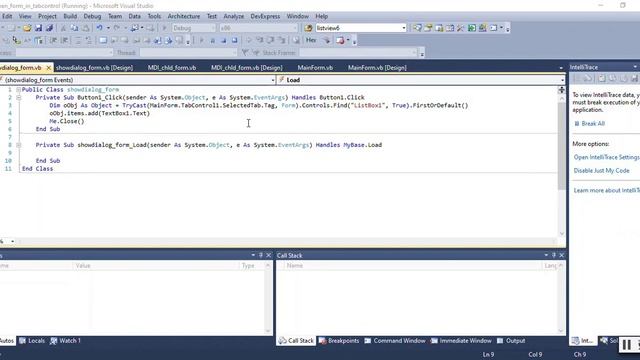Close the showdialog_form.vb tab

coord(49,68)
